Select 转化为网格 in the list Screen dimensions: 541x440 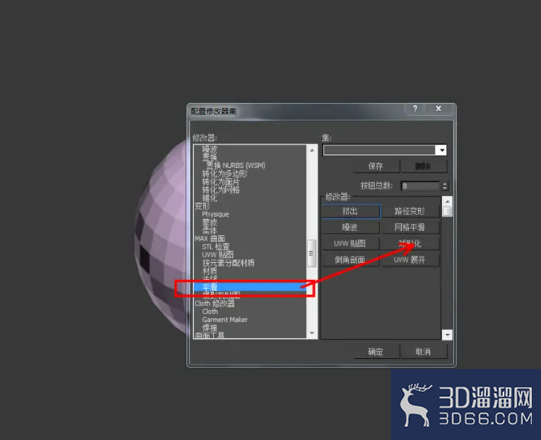click(x=221, y=190)
